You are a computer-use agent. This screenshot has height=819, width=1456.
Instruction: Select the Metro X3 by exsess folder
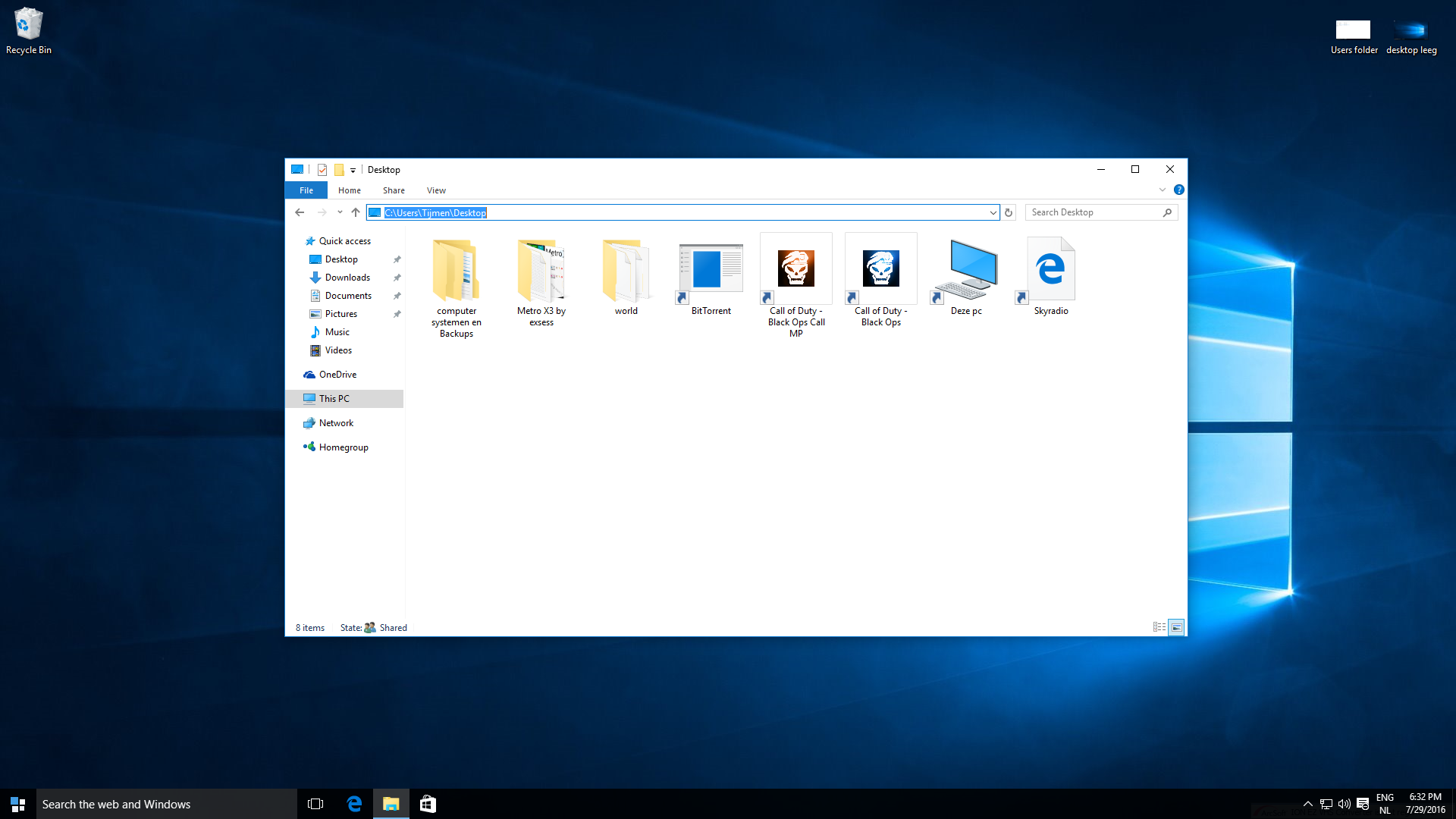(x=541, y=281)
